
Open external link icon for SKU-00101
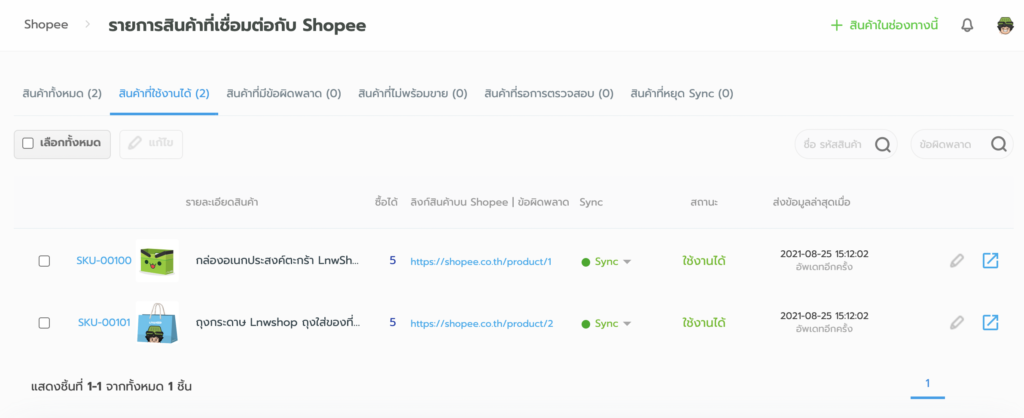[990, 322]
